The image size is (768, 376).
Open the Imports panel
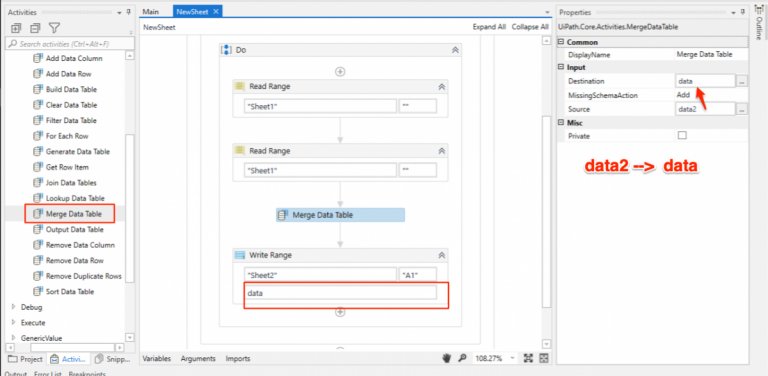(238, 358)
